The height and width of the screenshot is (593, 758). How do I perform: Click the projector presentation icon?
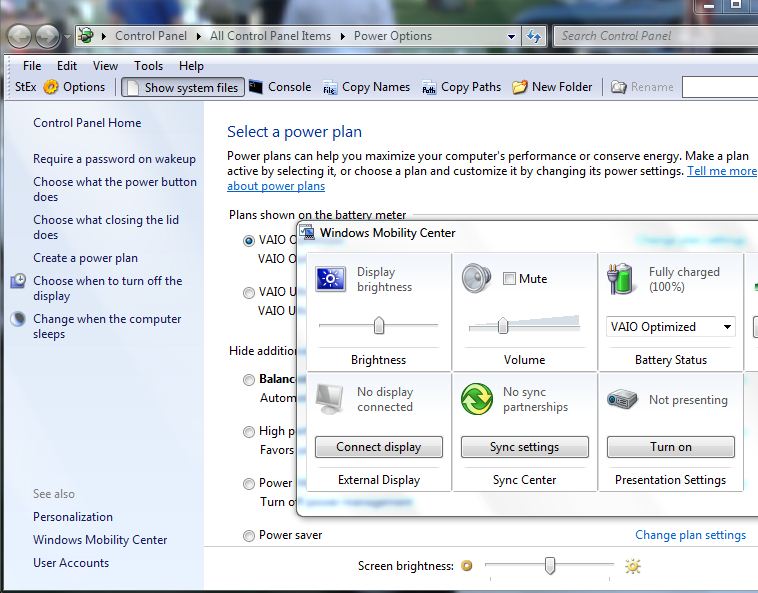pyautogui.click(x=622, y=400)
